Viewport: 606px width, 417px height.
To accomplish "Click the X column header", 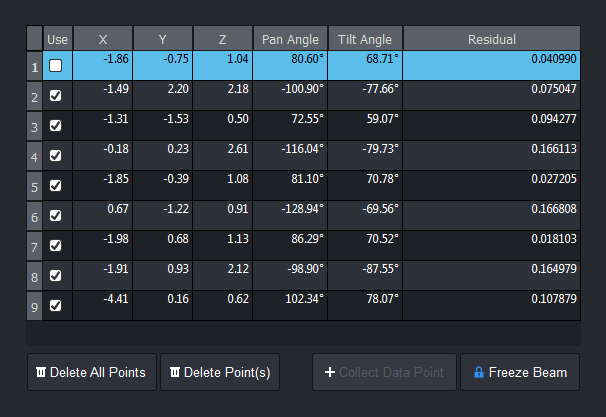I will point(102,39).
